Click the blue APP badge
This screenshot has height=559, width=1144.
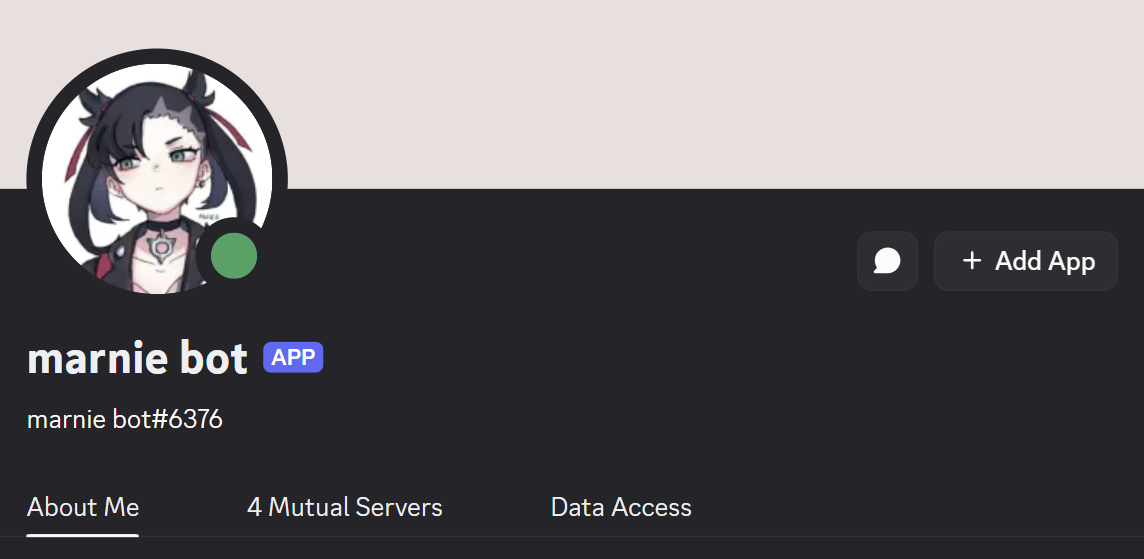293,357
